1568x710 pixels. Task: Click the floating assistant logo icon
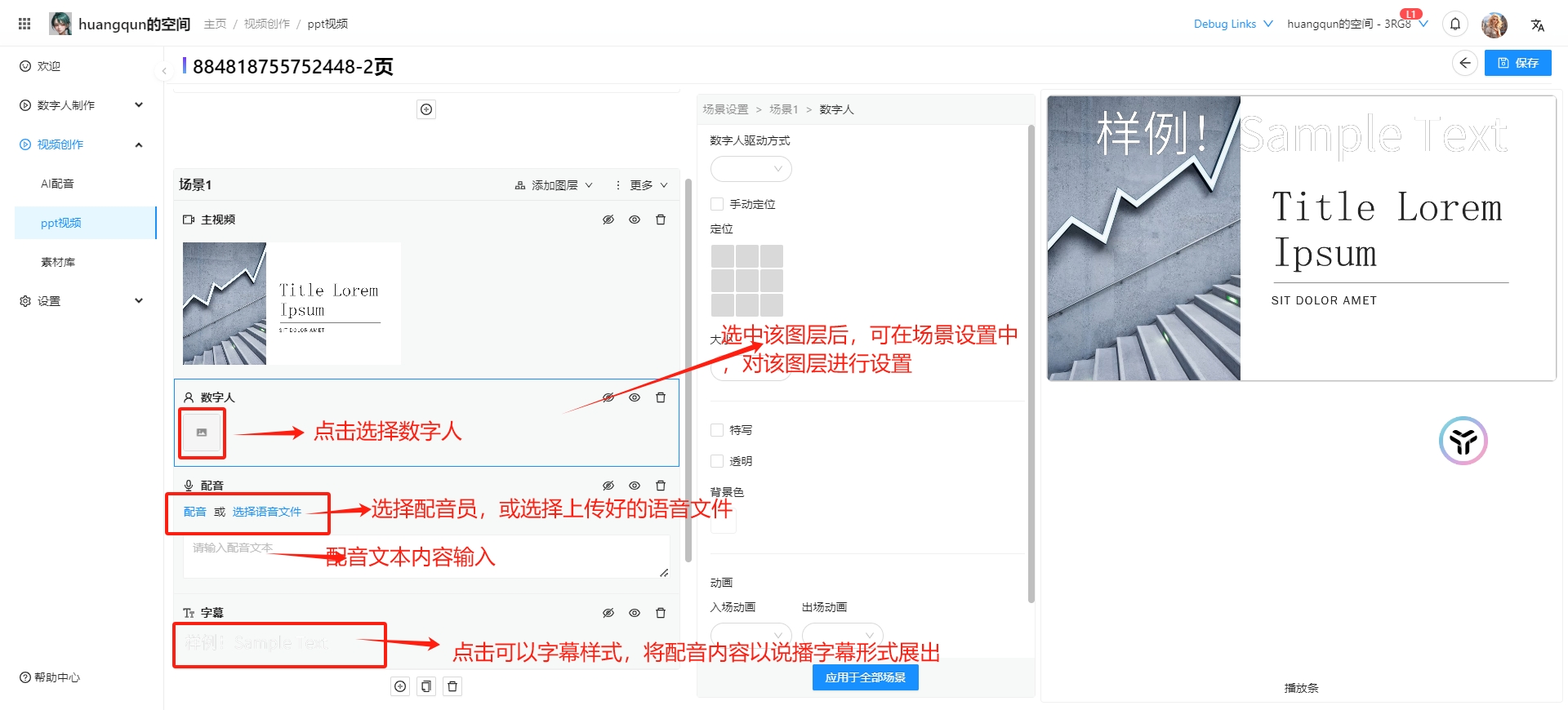(x=1463, y=441)
